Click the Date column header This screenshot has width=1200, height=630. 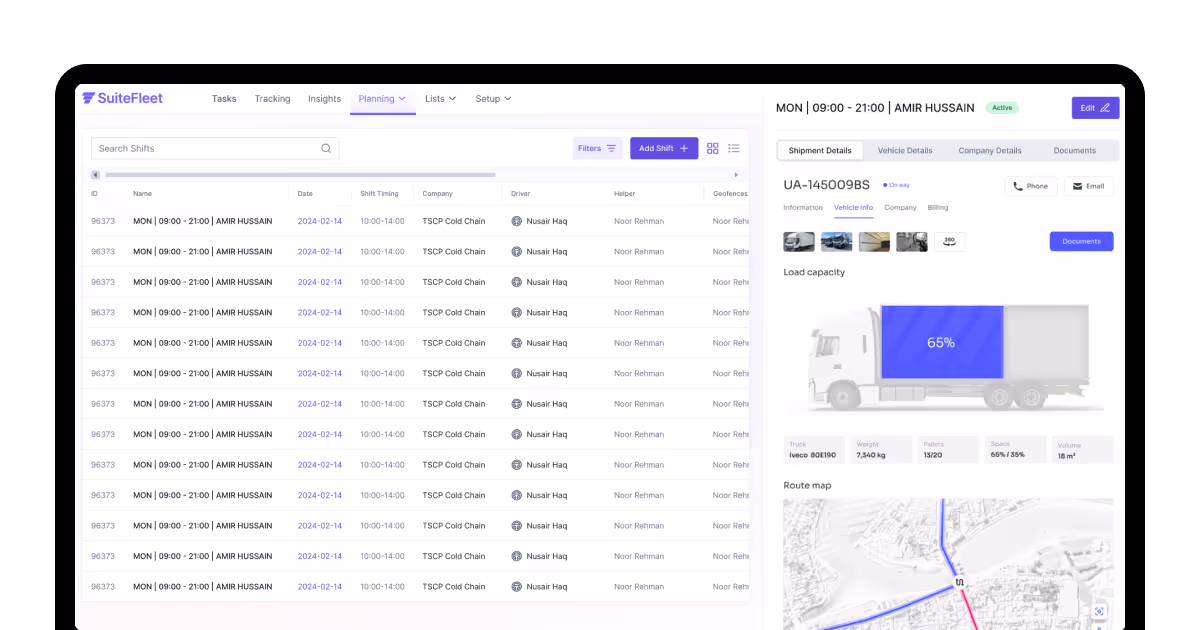coord(305,194)
